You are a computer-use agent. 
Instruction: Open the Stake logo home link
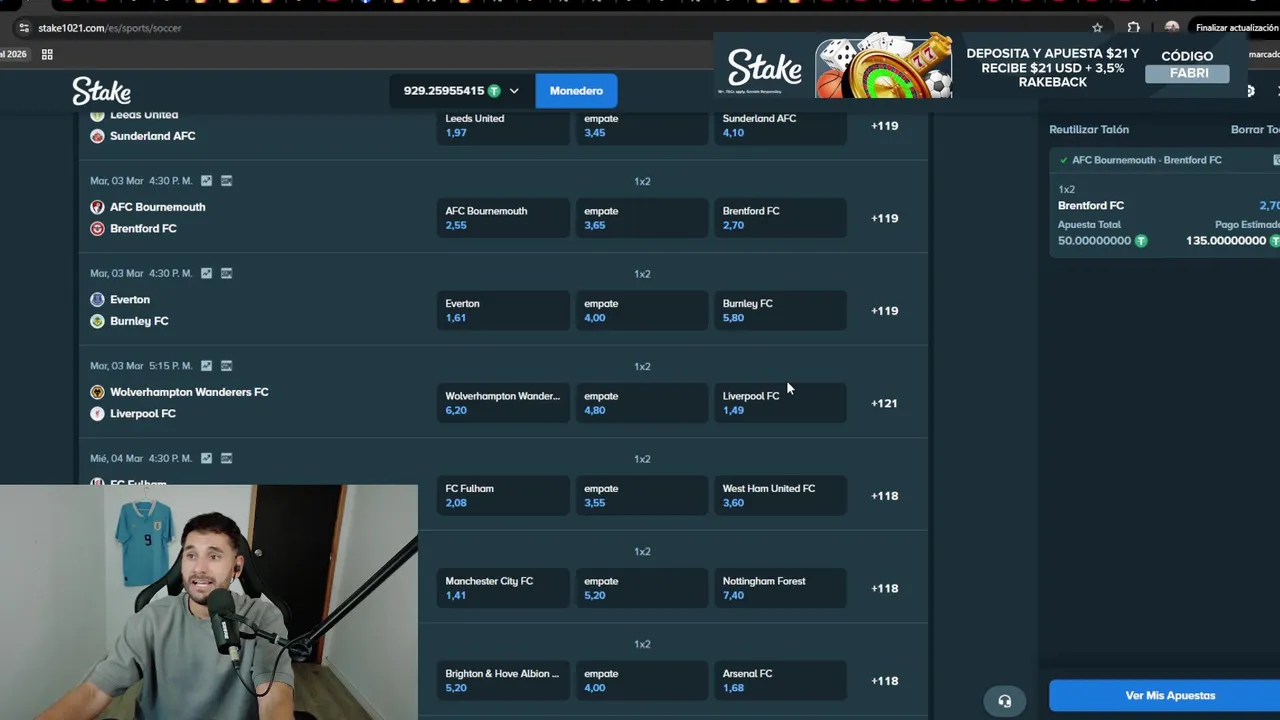[101, 91]
